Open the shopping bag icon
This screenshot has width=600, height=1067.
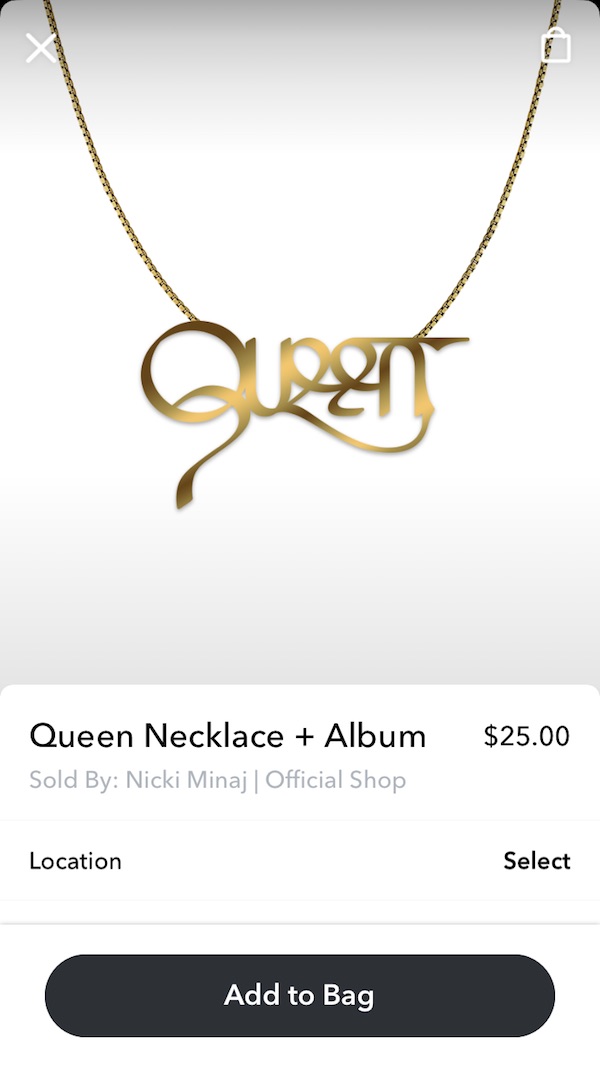[556, 46]
